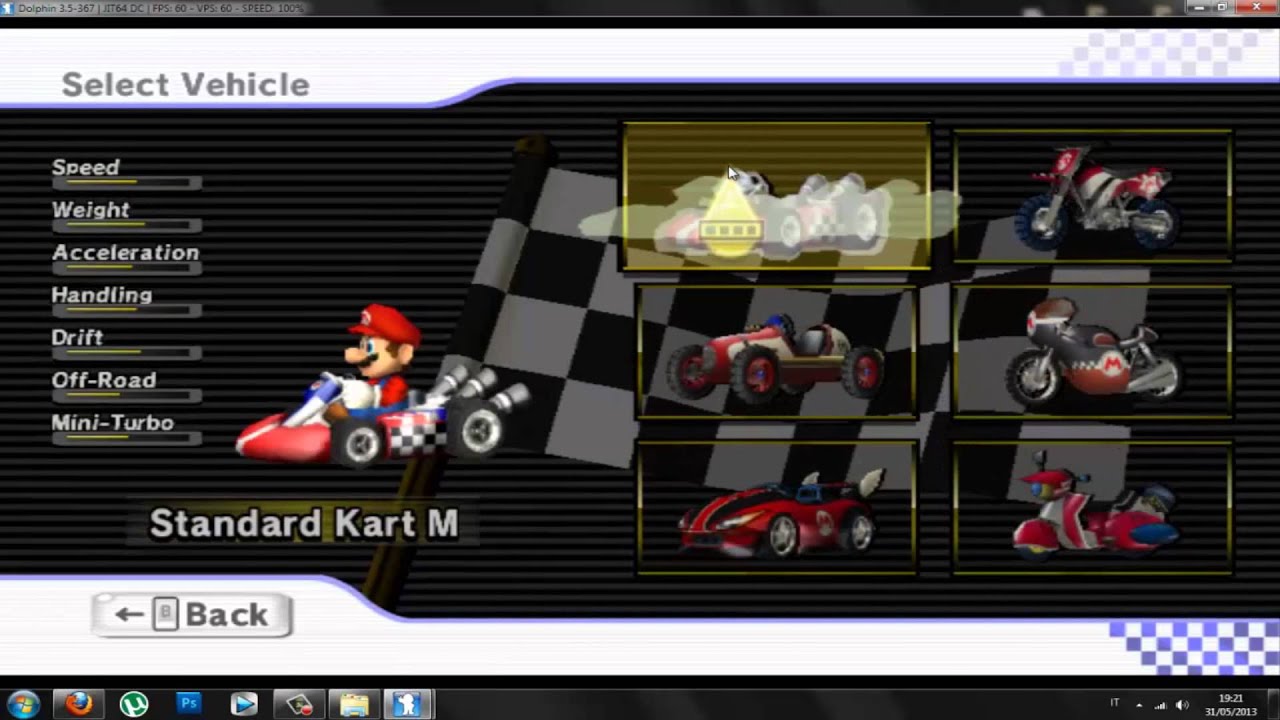Open the file explorer folder icon
The image size is (1280, 720).
pyautogui.click(x=354, y=704)
